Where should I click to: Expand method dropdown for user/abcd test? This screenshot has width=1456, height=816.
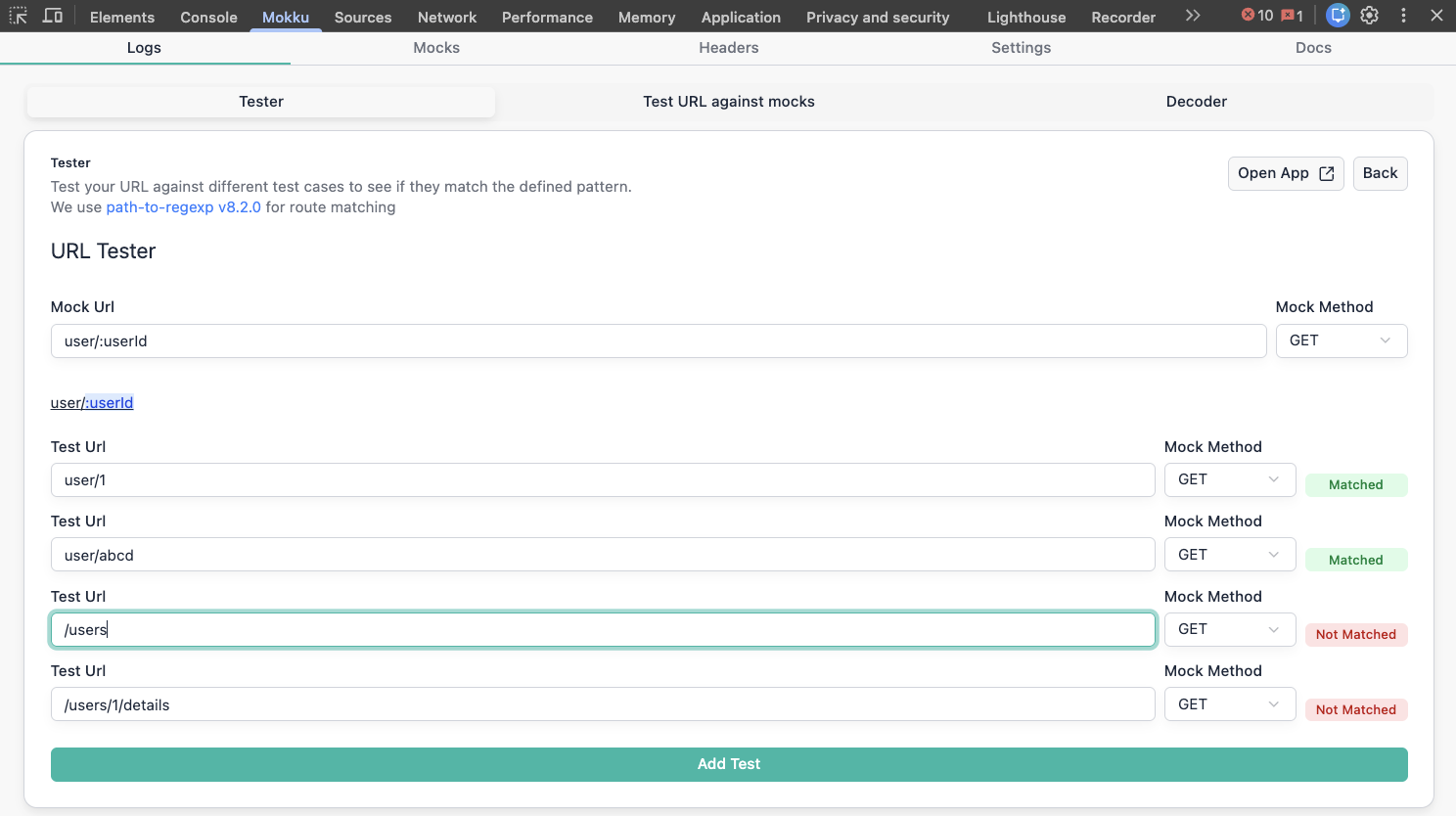click(x=1229, y=555)
